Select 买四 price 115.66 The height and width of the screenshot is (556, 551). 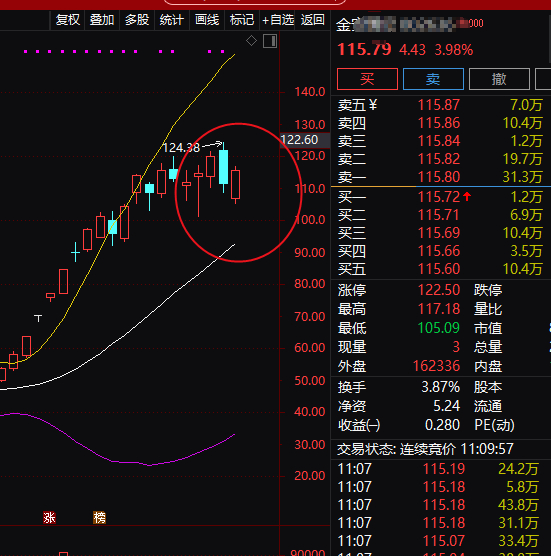439,251
